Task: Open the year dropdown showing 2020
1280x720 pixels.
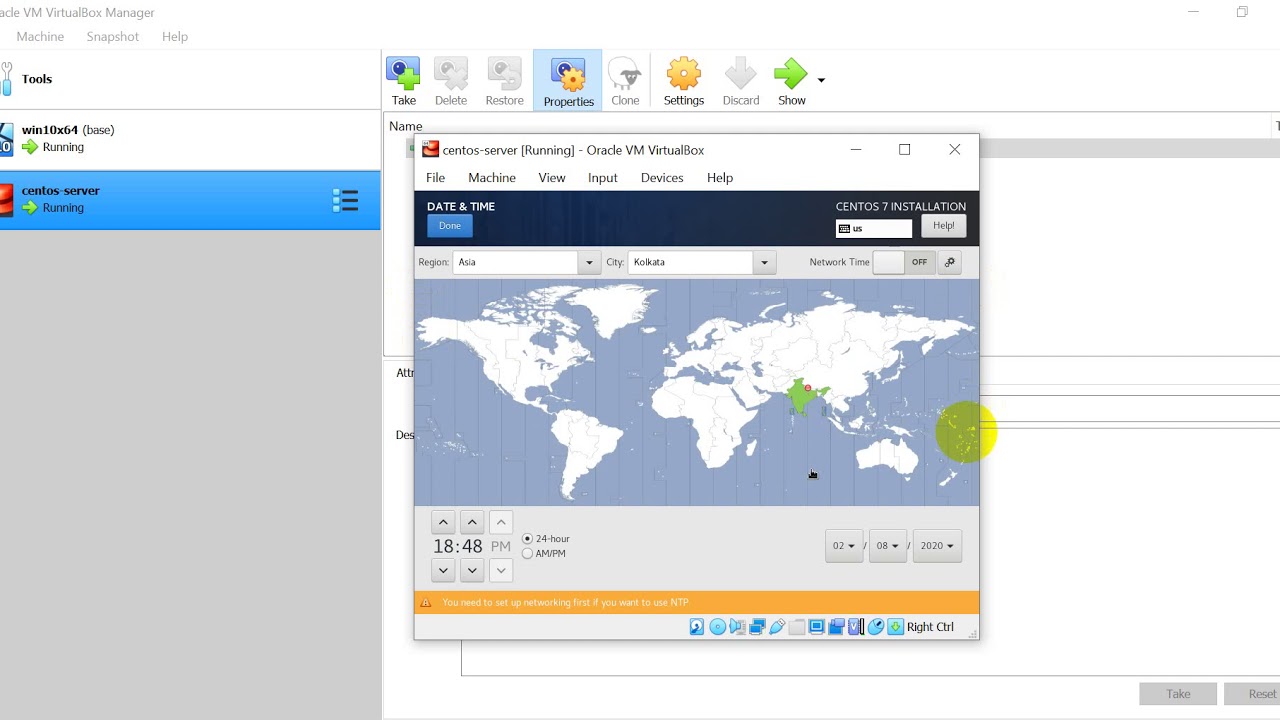Action: [937, 546]
